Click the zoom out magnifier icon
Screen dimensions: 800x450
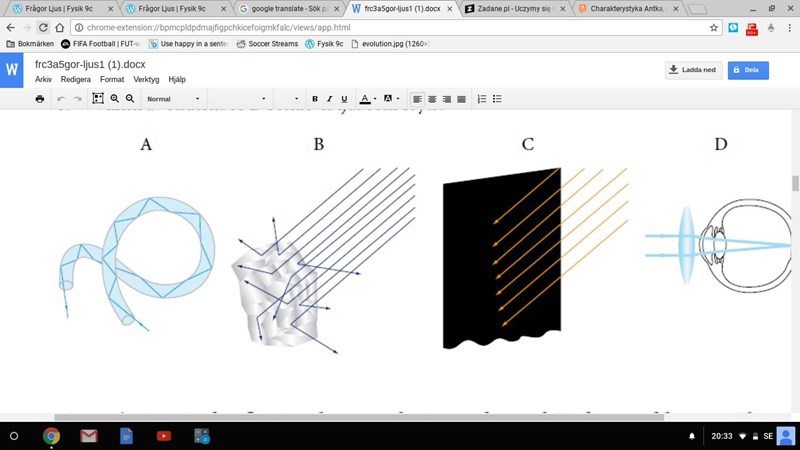[x=130, y=99]
